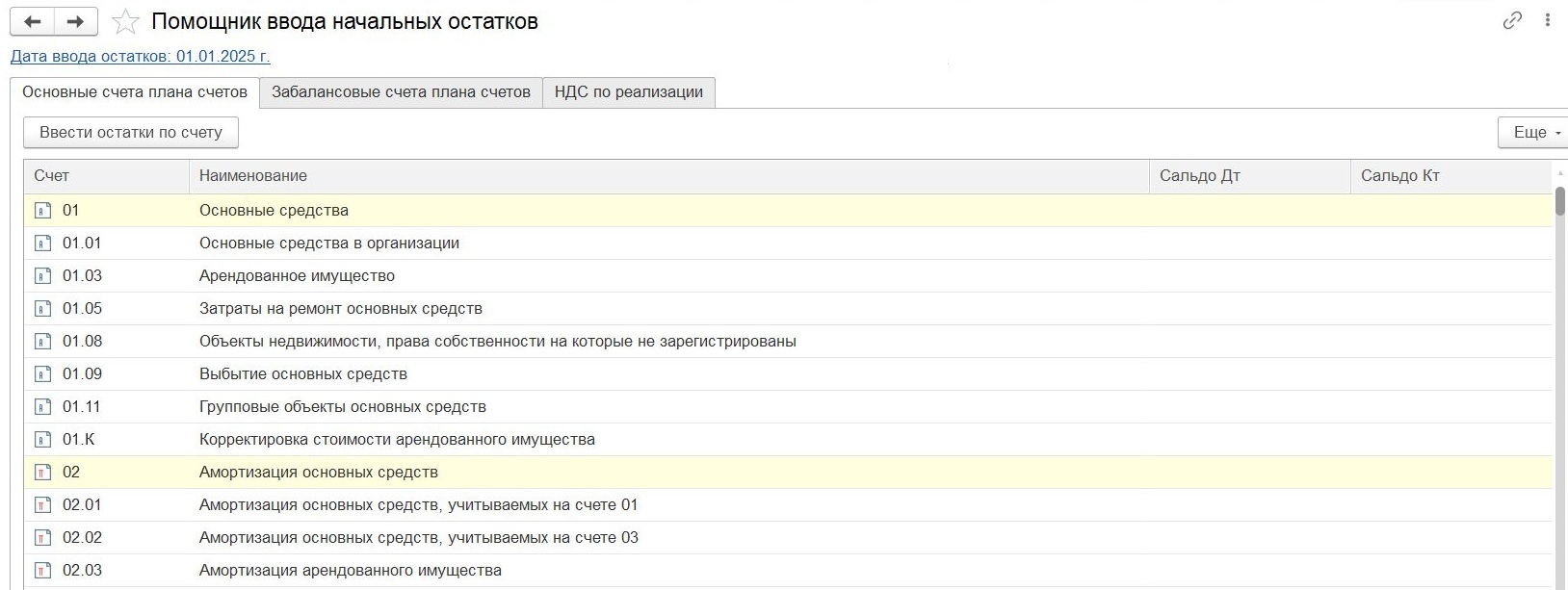Copy link using the chain icon
1568x590 pixels.
[1512, 20]
